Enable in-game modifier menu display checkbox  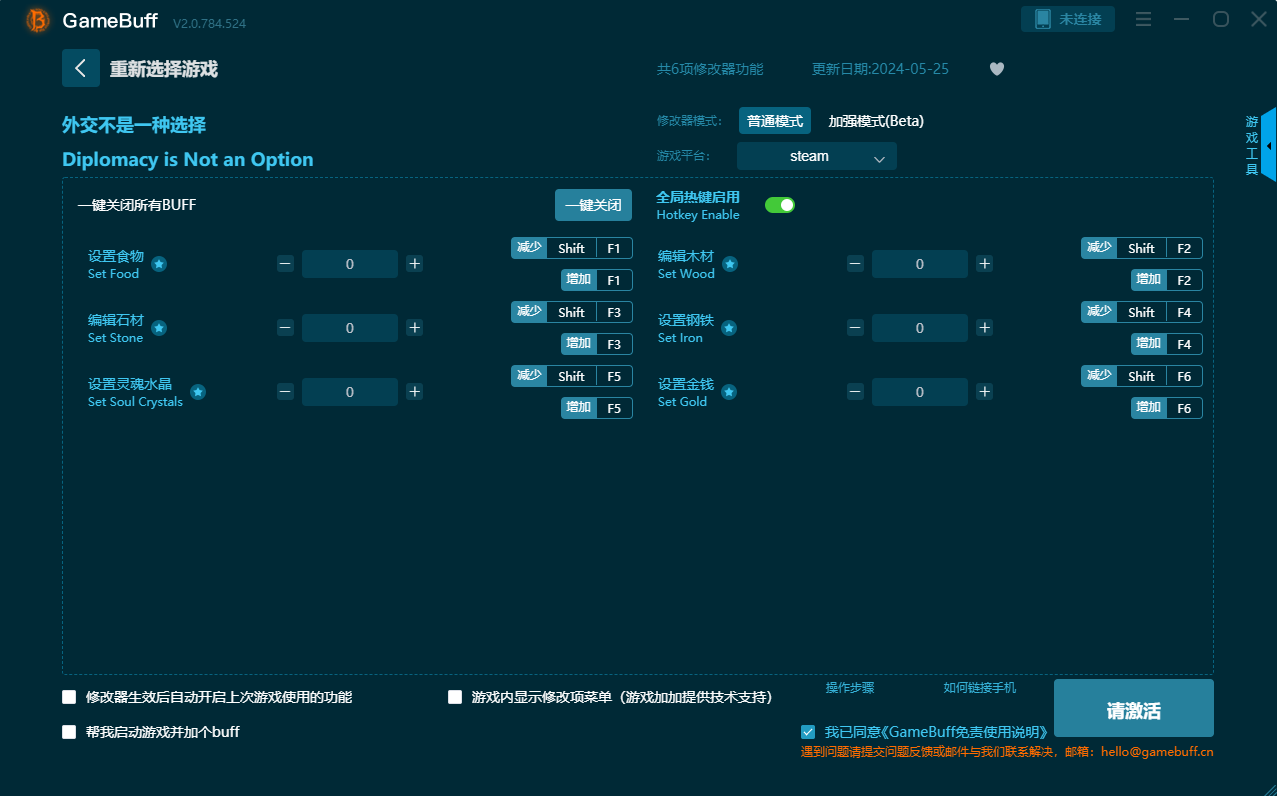[455, 697]
